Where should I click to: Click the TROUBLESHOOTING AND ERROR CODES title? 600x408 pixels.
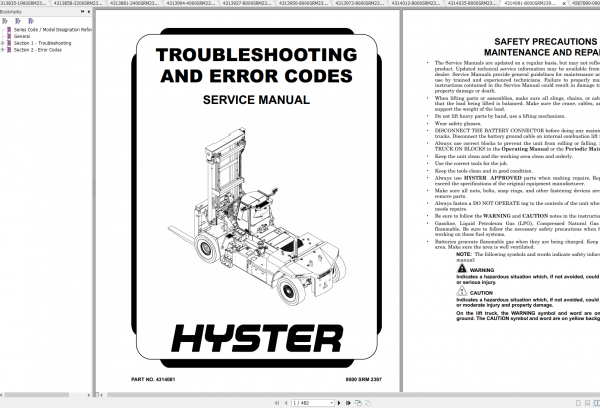point(256,65)
